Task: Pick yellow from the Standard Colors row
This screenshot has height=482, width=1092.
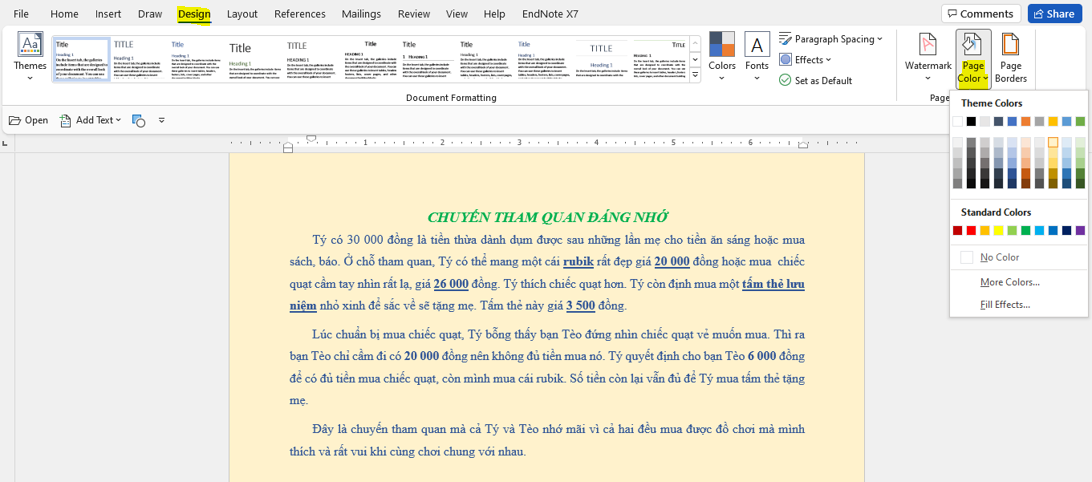Action: [998, 231]
